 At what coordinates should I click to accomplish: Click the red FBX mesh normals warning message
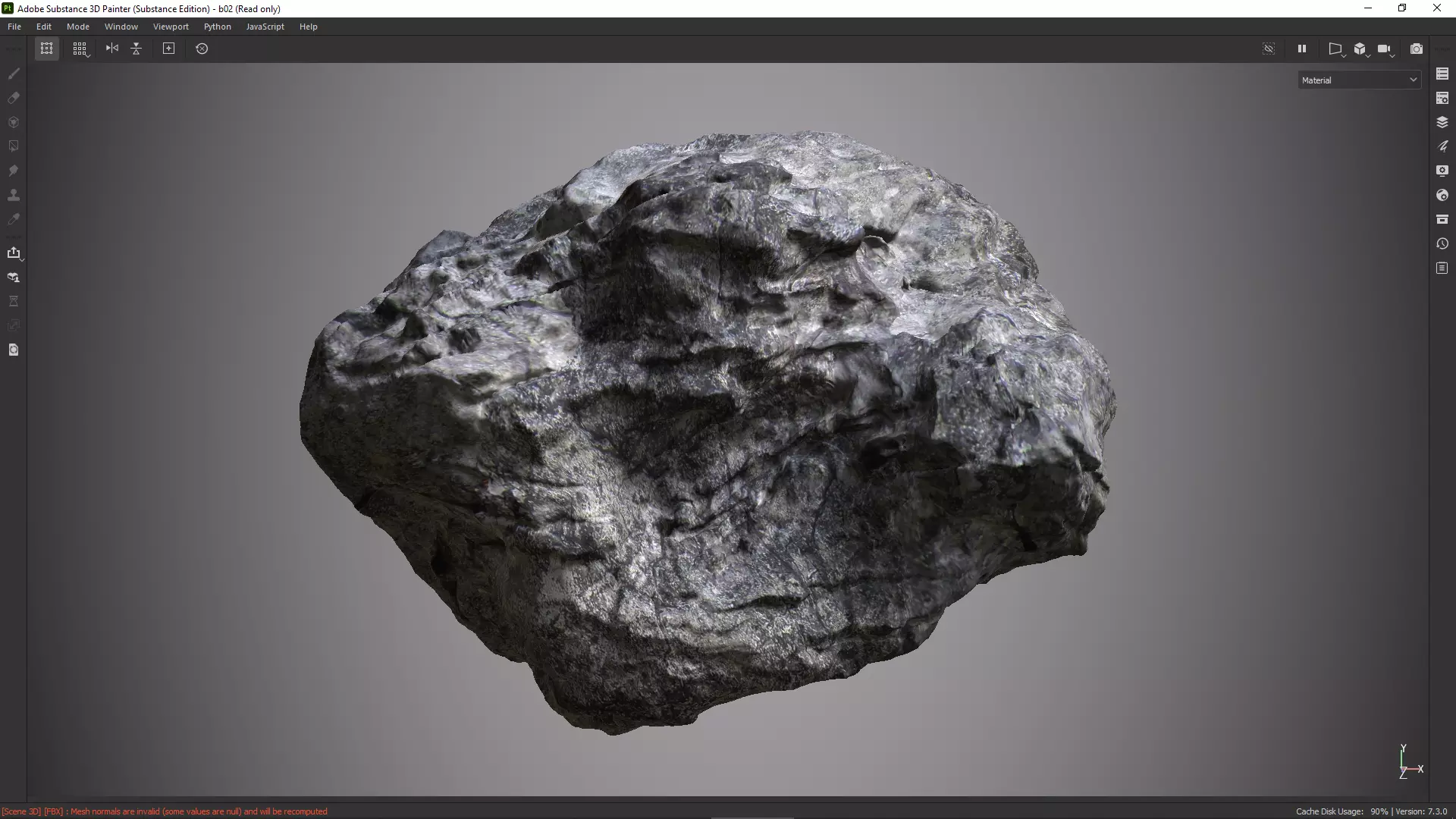[x=165, y=811]
